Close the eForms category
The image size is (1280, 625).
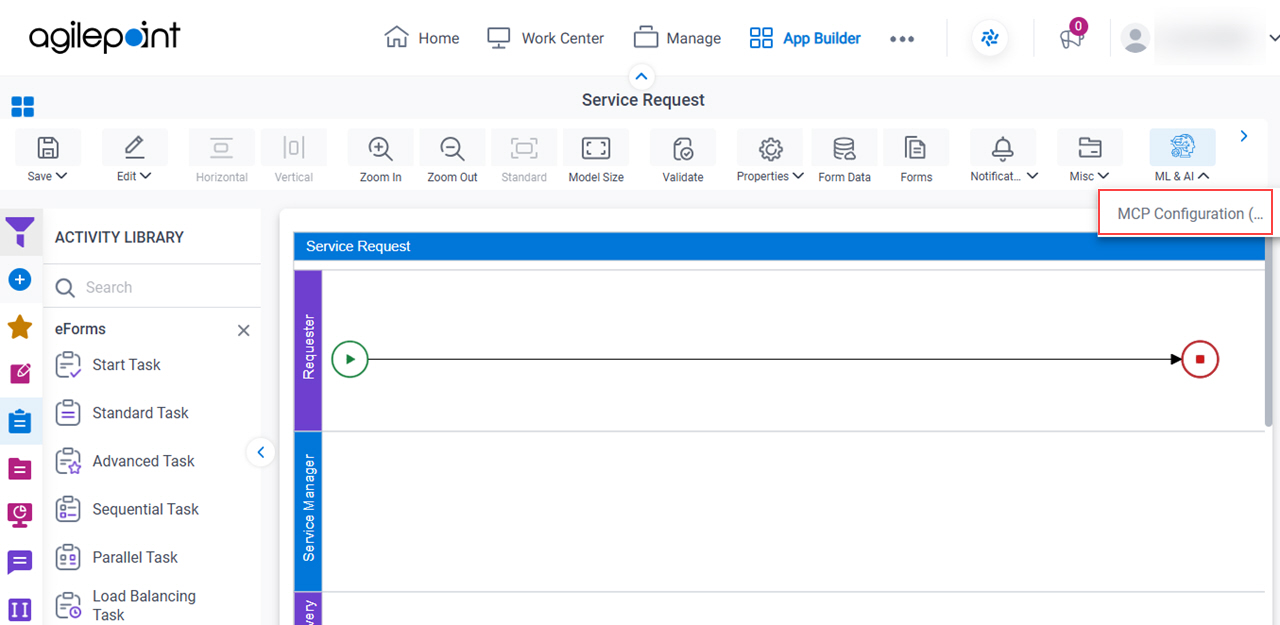pos(243,330)
